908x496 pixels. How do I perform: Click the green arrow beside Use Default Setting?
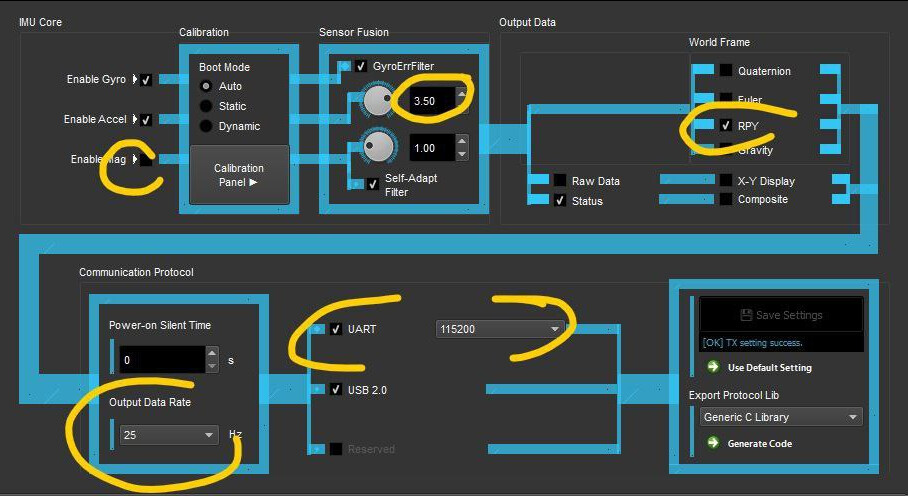713,367
